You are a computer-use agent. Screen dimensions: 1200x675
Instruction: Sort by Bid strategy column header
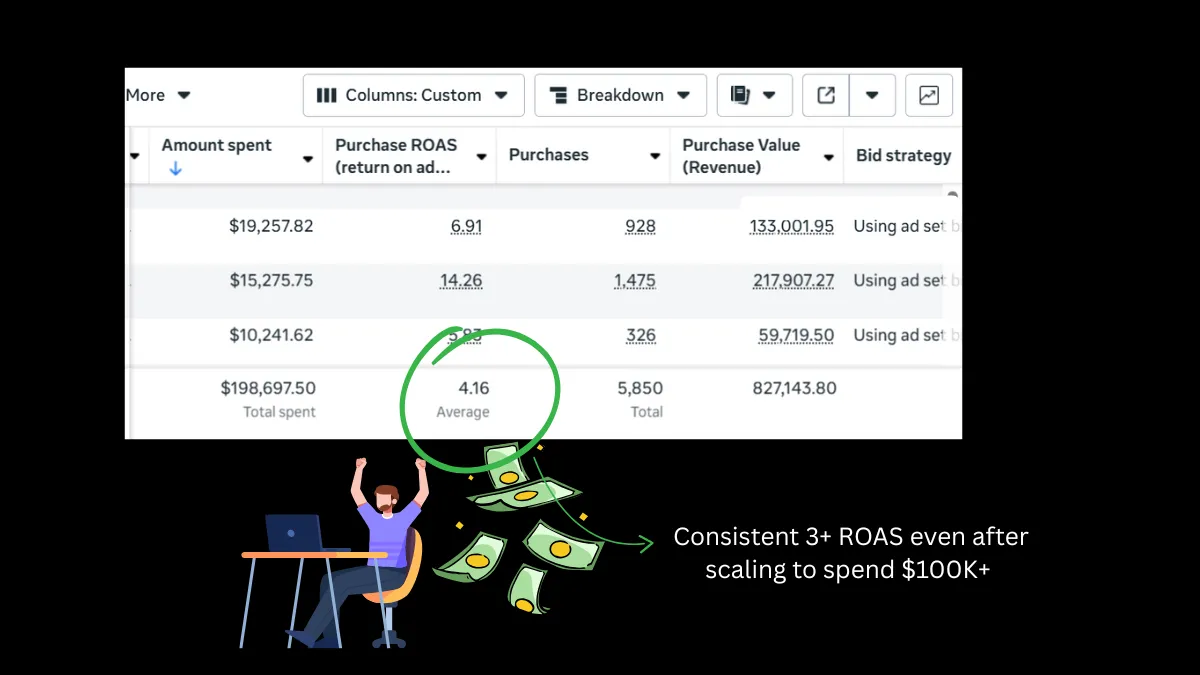tap(904, 155)
